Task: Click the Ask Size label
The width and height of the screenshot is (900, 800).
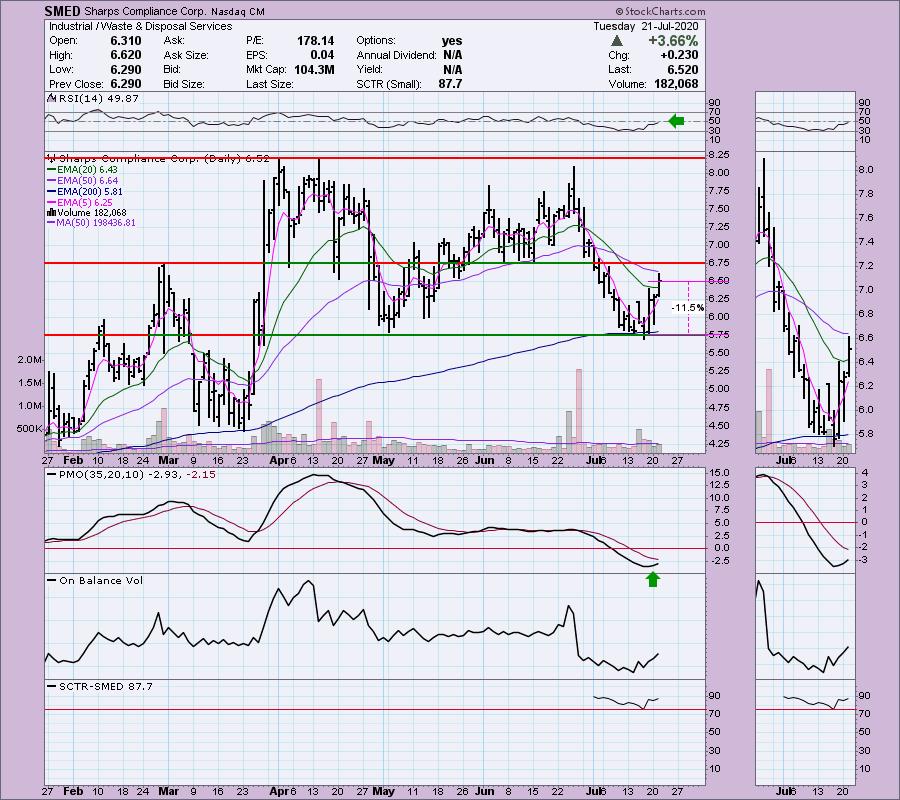Action: pyautogui.click(x=186, y=55)
